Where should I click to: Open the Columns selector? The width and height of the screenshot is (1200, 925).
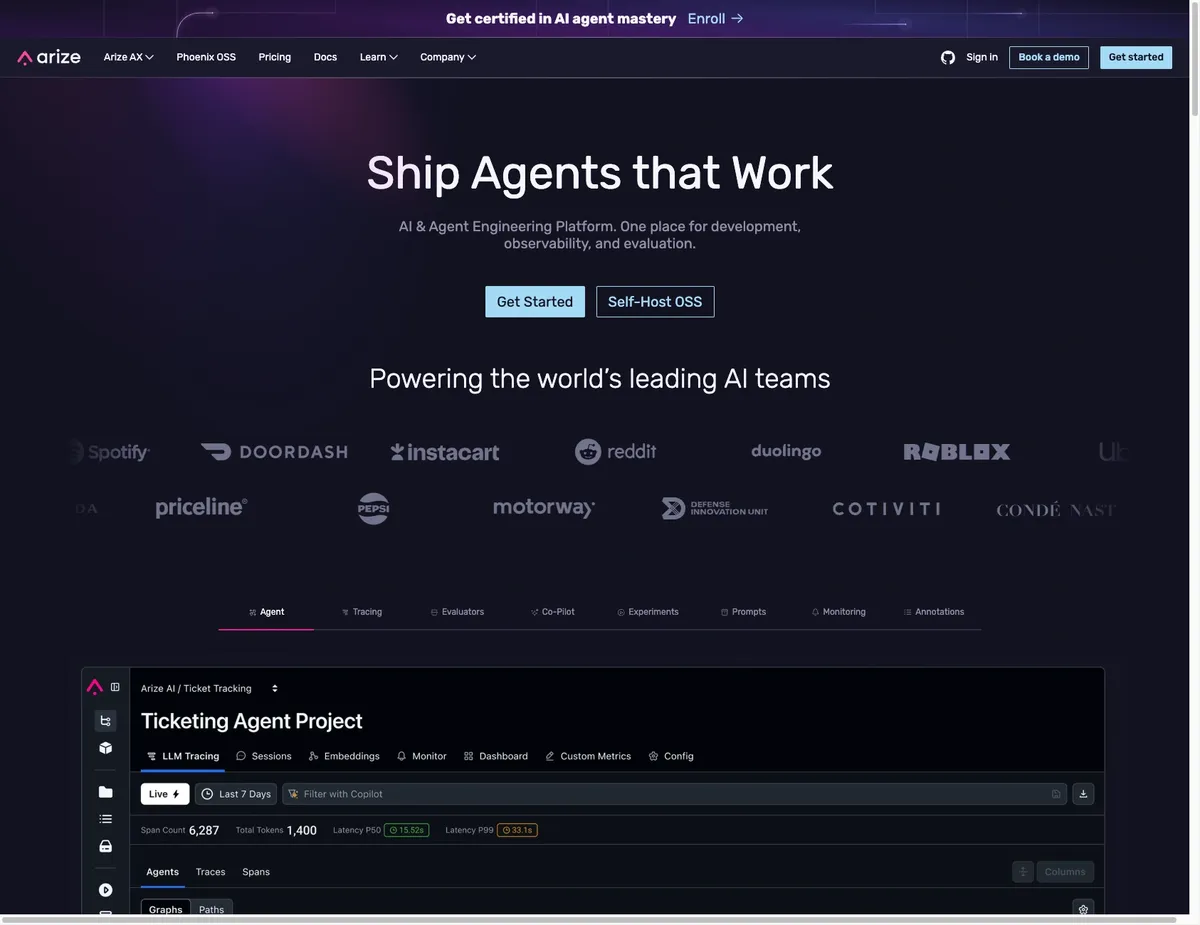tap(1065, 872)
